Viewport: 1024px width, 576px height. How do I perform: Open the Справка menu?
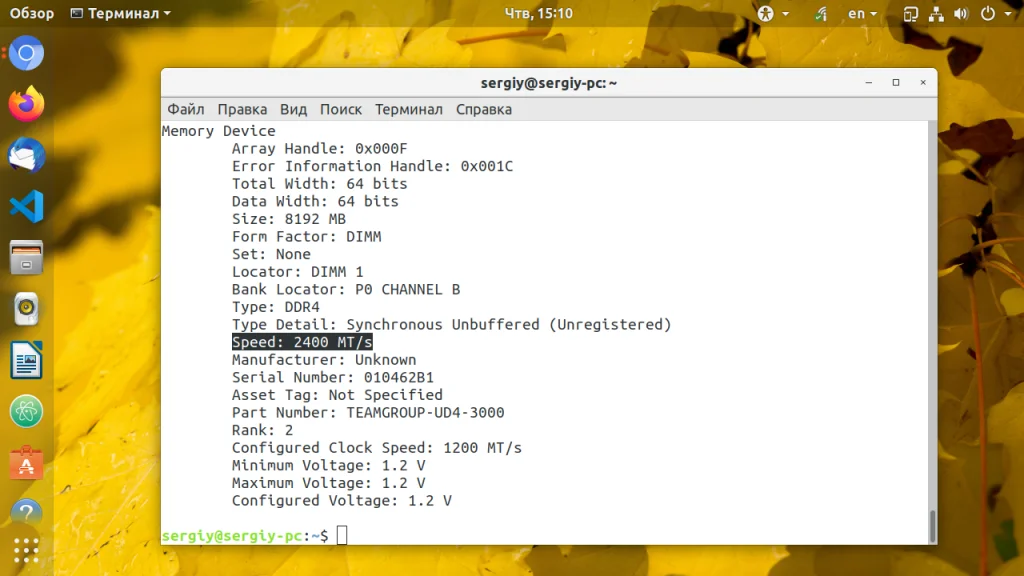pos(484,109)
